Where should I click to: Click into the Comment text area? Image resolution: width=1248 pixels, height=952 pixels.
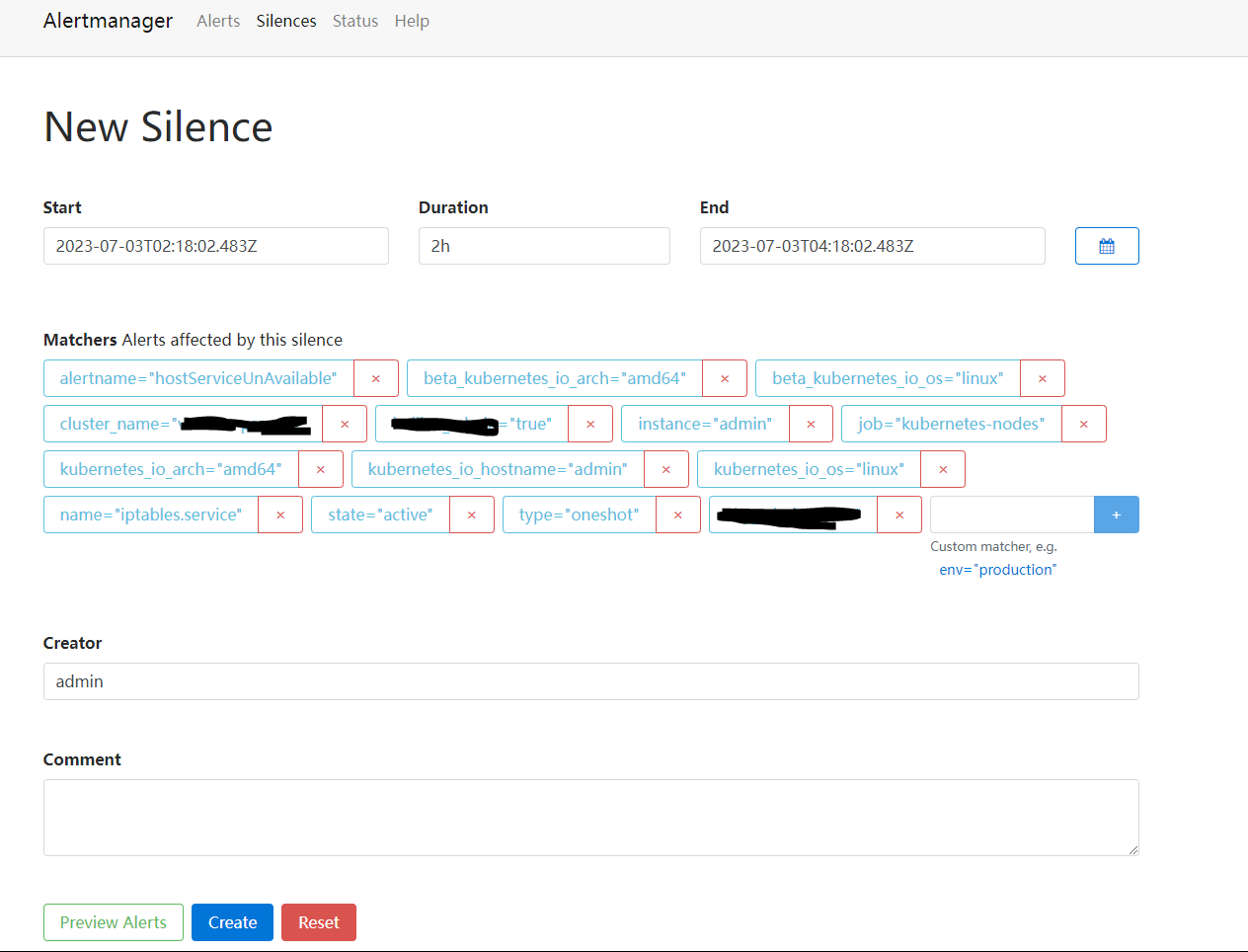[x=590, y=817]
